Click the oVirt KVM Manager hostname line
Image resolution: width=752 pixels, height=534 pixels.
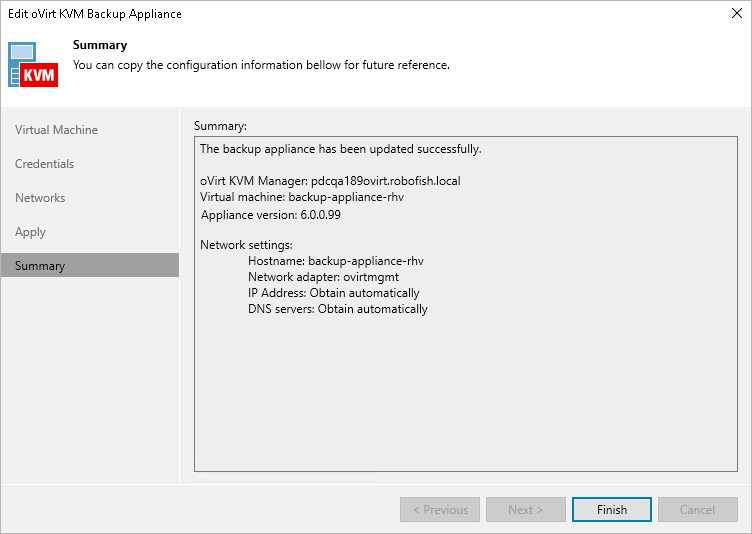330,181
